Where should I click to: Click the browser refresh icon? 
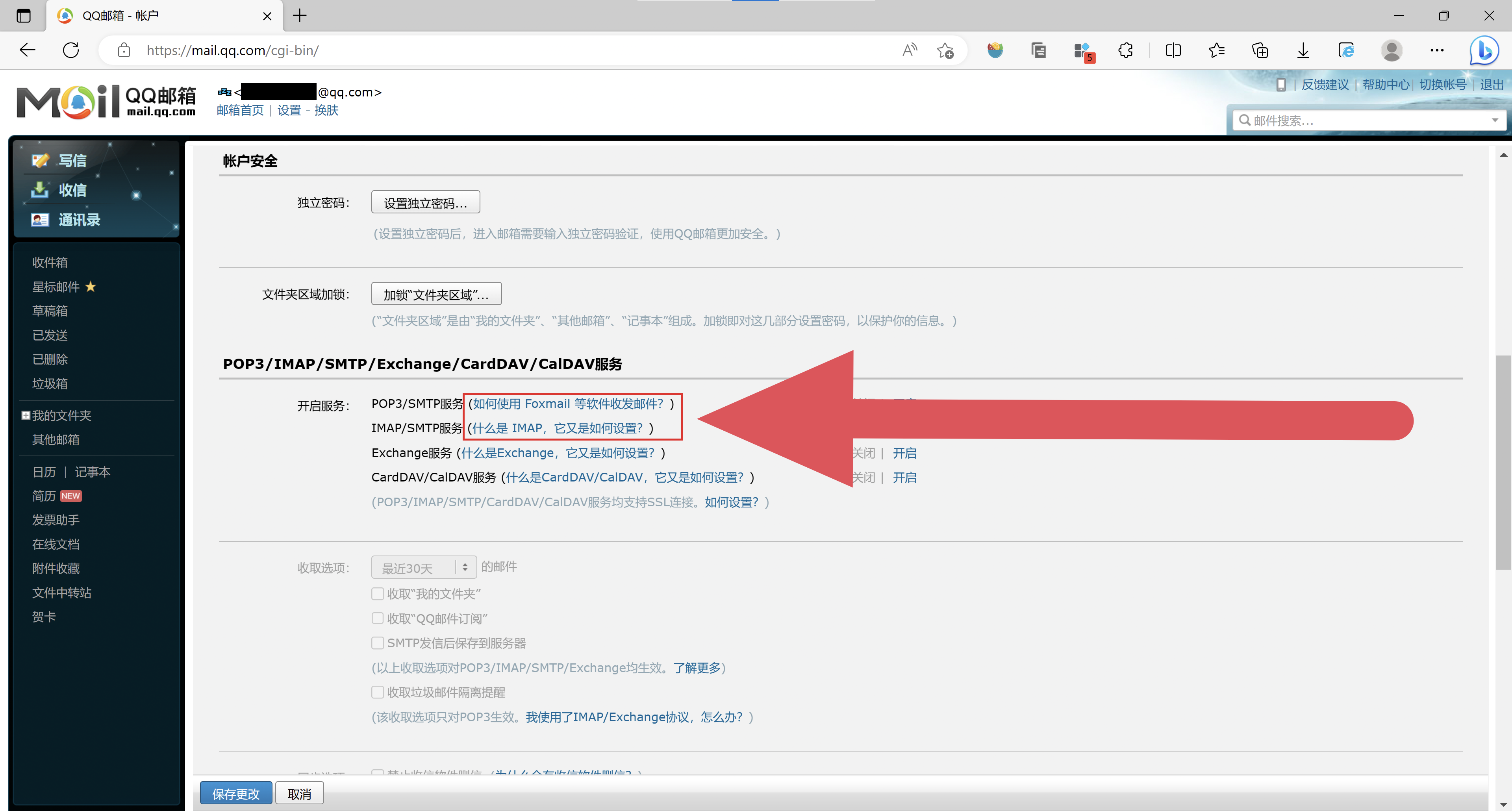point(71,50)
